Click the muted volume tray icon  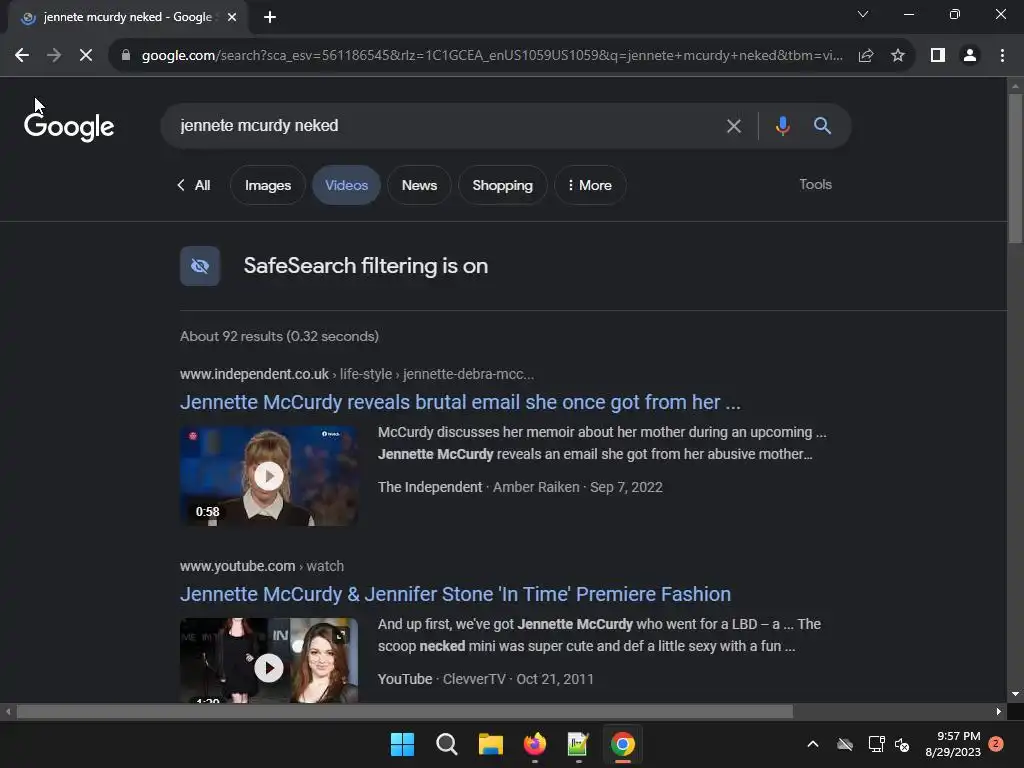point(902,744)
